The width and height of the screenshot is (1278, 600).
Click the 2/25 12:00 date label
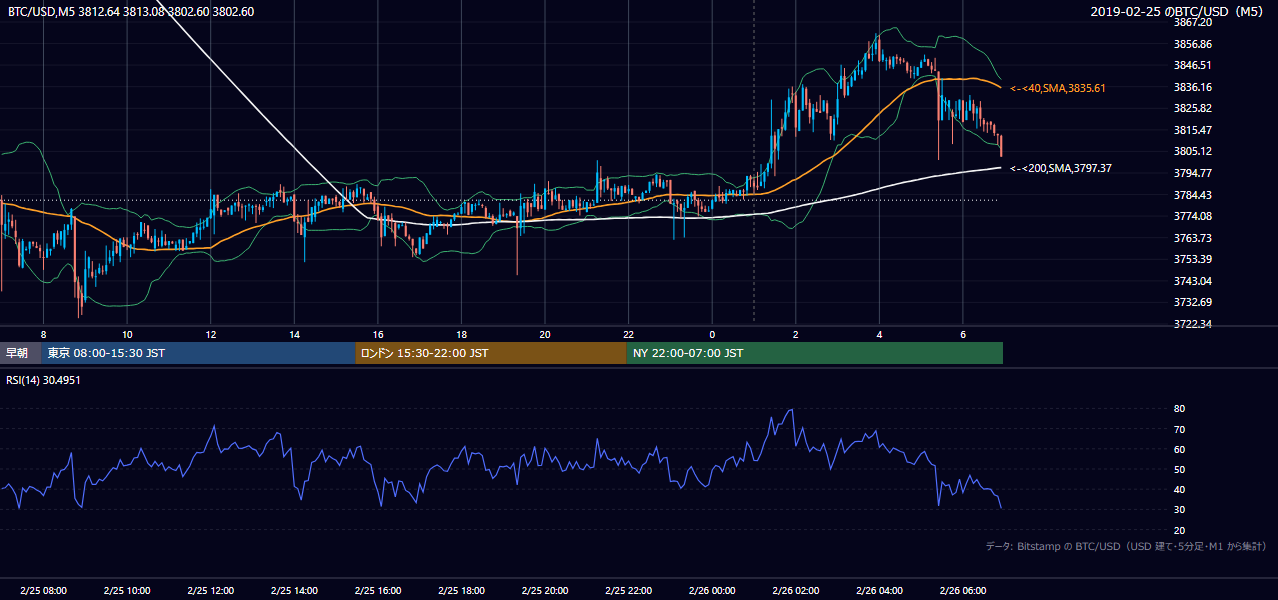click(x=210, y=591)
